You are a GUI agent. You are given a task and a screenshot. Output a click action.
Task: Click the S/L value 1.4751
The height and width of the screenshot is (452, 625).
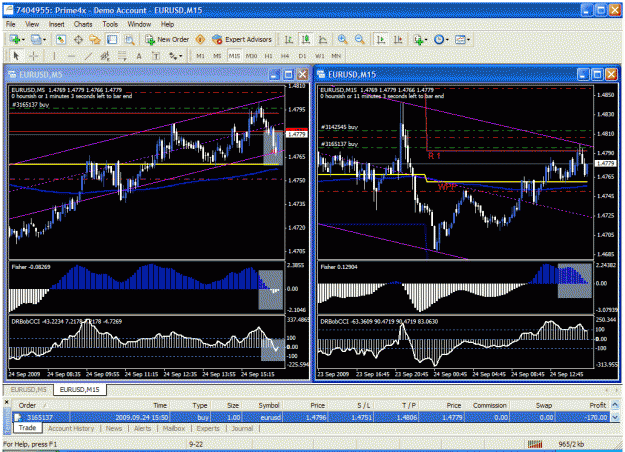(x=362, y=417)
